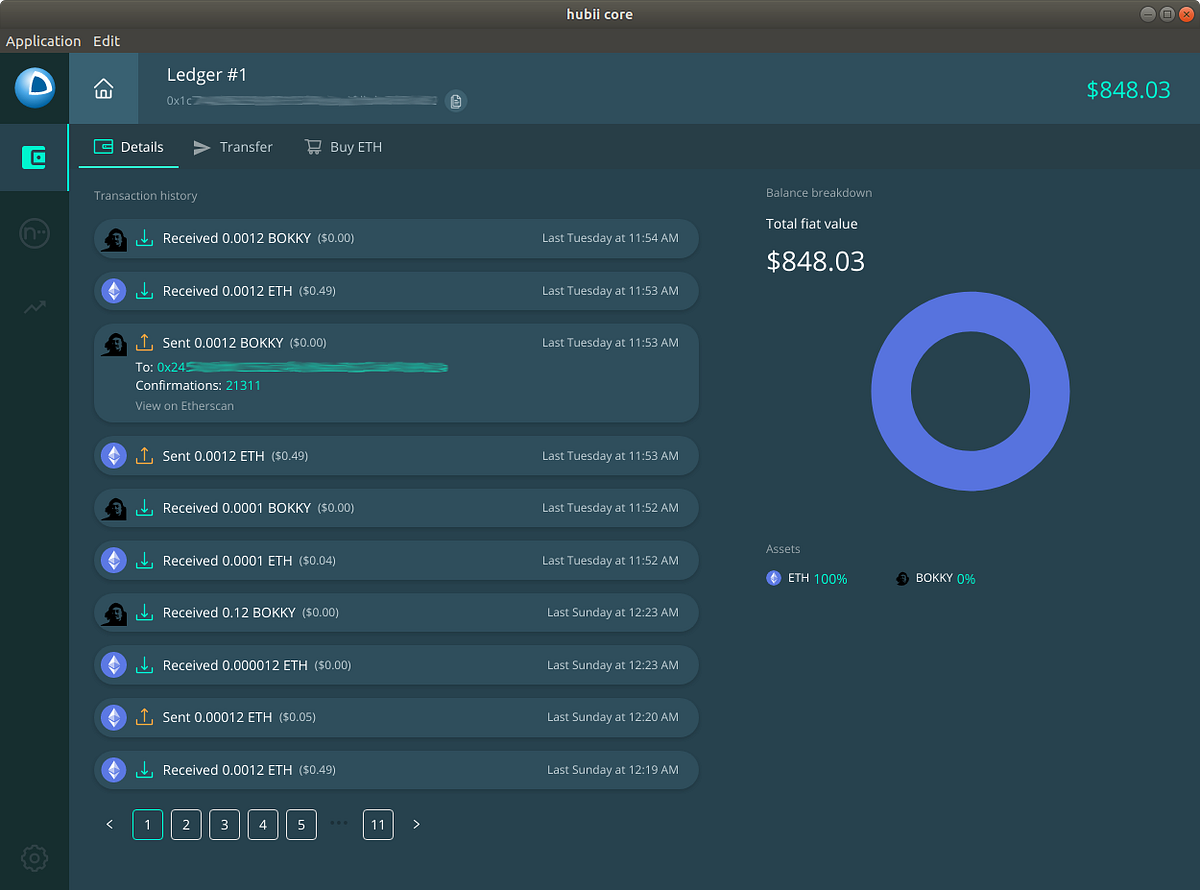Expand the Received 0.000012 ETH transaction

(396, 665)
